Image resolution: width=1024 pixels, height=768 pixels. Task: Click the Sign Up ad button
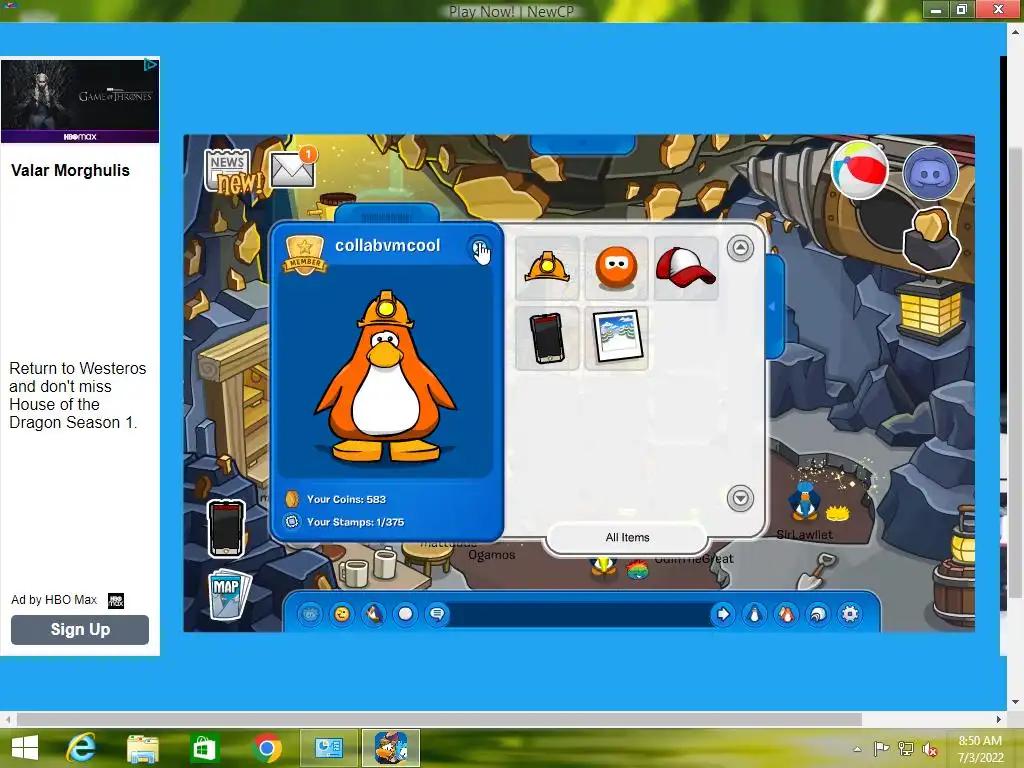[80, 630]
